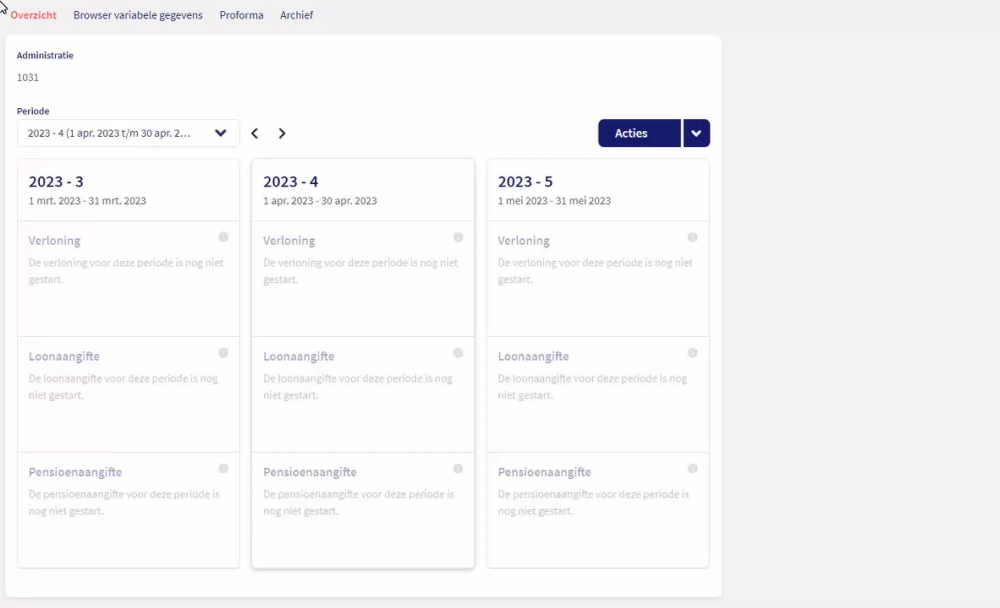The height and width of the screenshot is (608, 1000).
Task: Select the 2023 - 5 period card heading
Action: point(526,182)
